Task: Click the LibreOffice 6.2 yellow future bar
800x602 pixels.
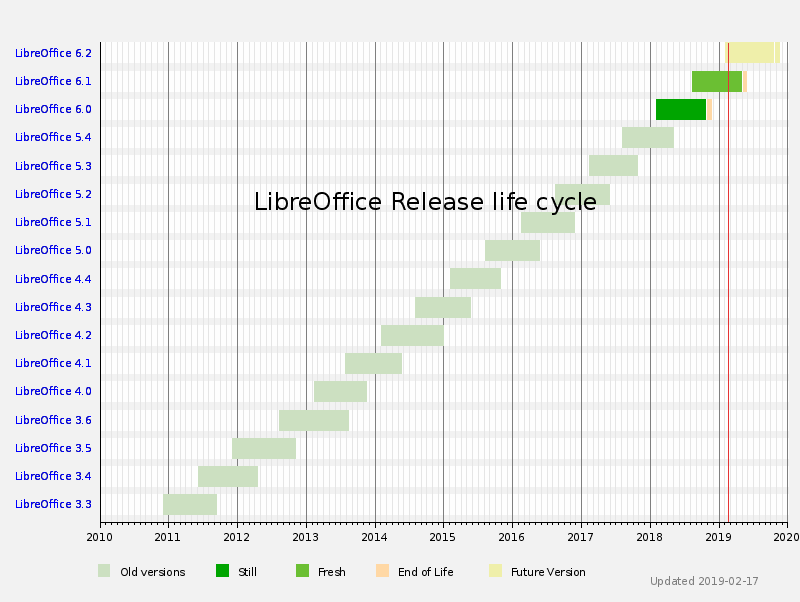Action: coord(752,53)
